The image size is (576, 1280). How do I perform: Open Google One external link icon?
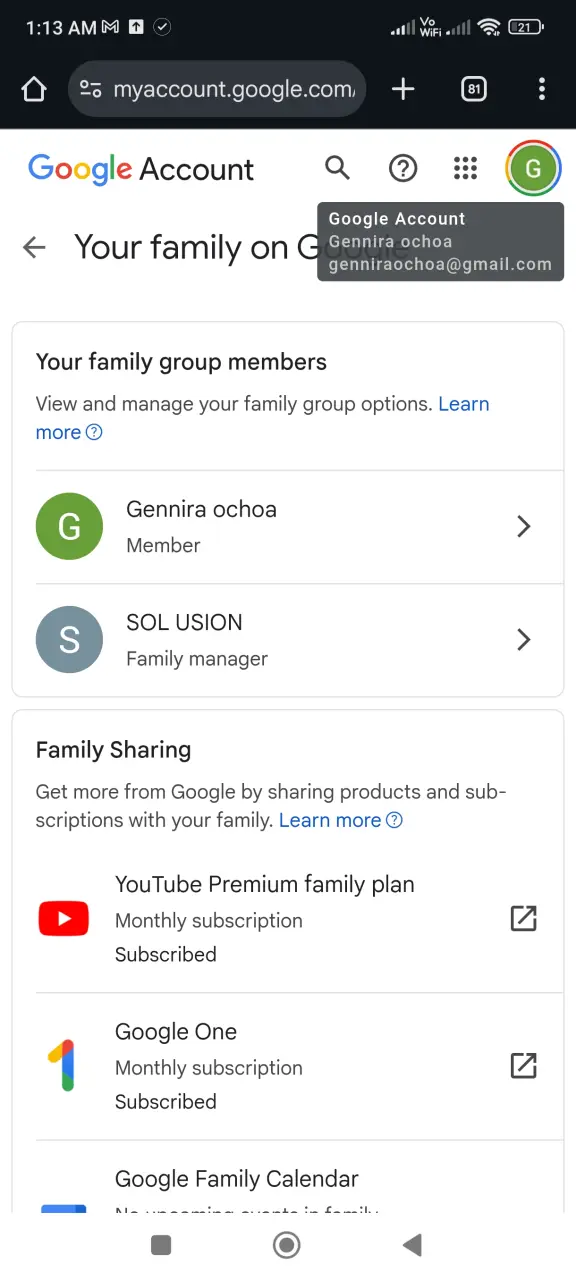coord(523,1065)
